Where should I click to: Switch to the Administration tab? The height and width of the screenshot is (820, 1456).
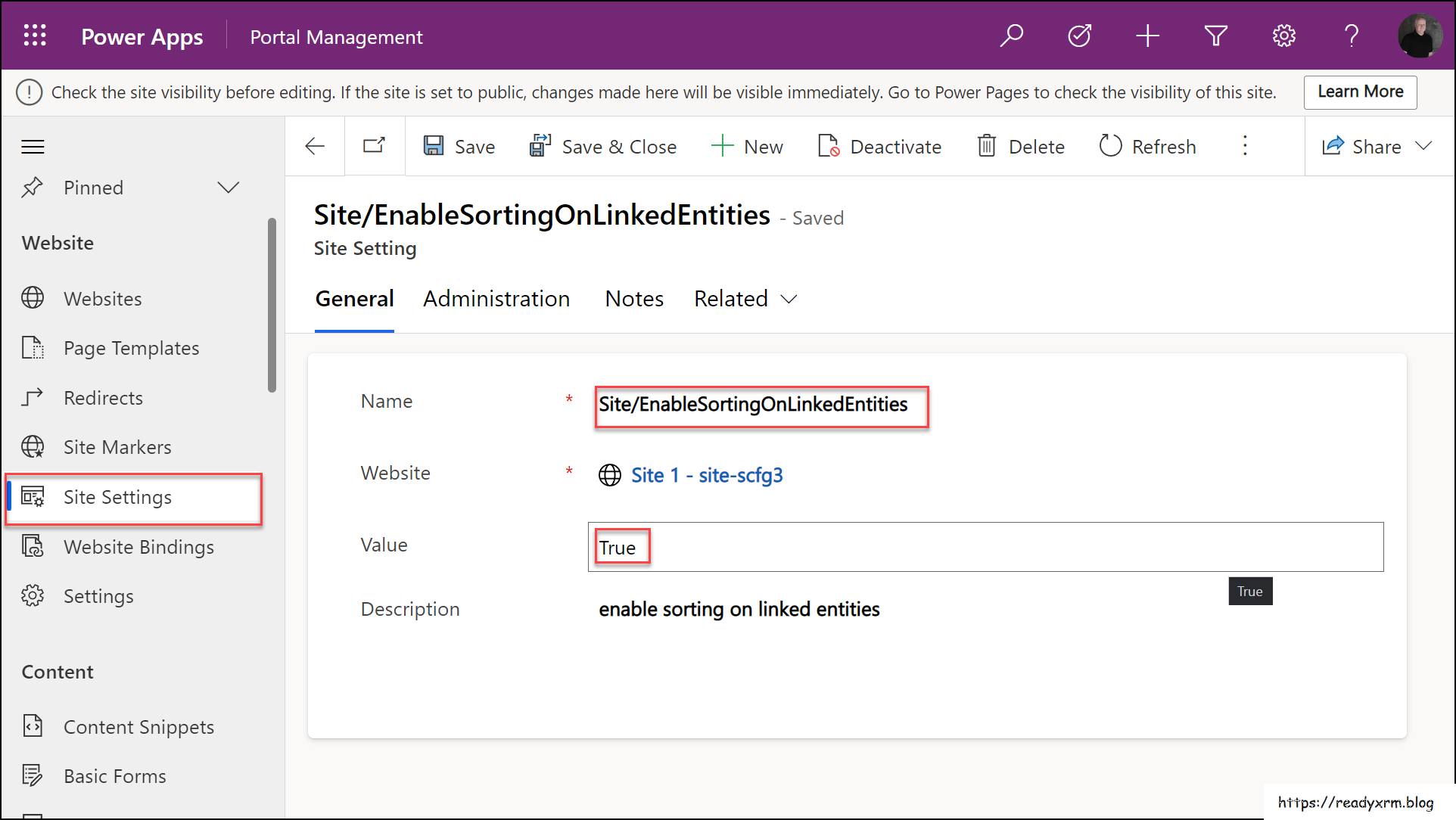coord(496,298)
